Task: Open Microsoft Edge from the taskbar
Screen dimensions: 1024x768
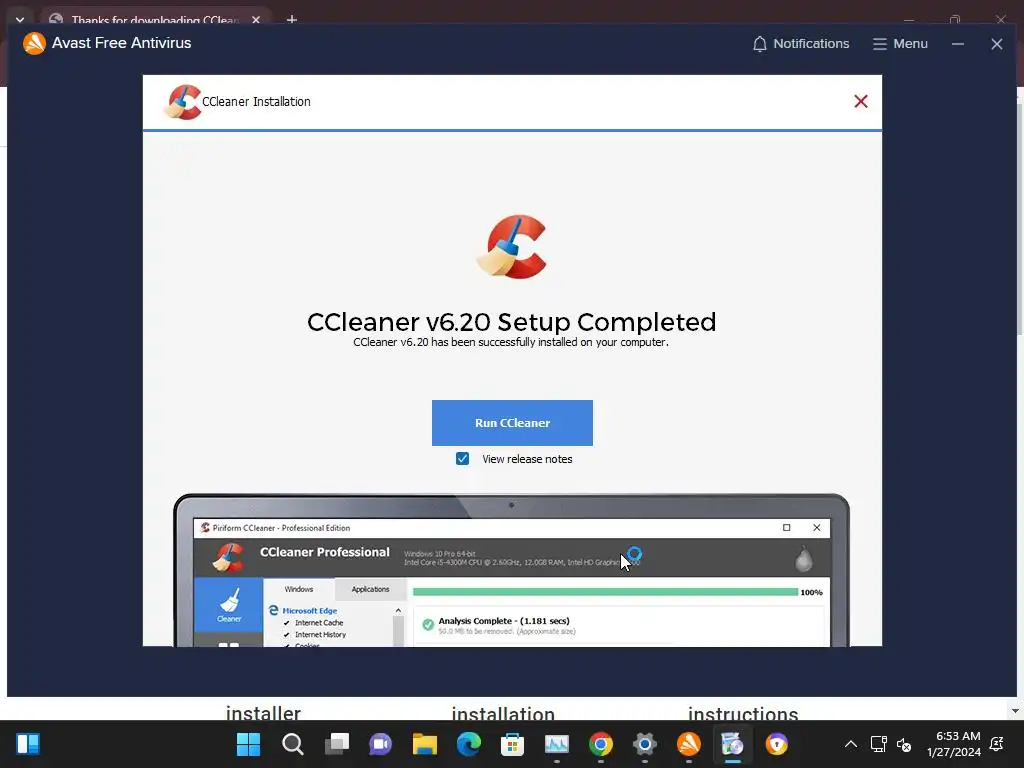Action: pyautogui.click(x=469, y=744)
